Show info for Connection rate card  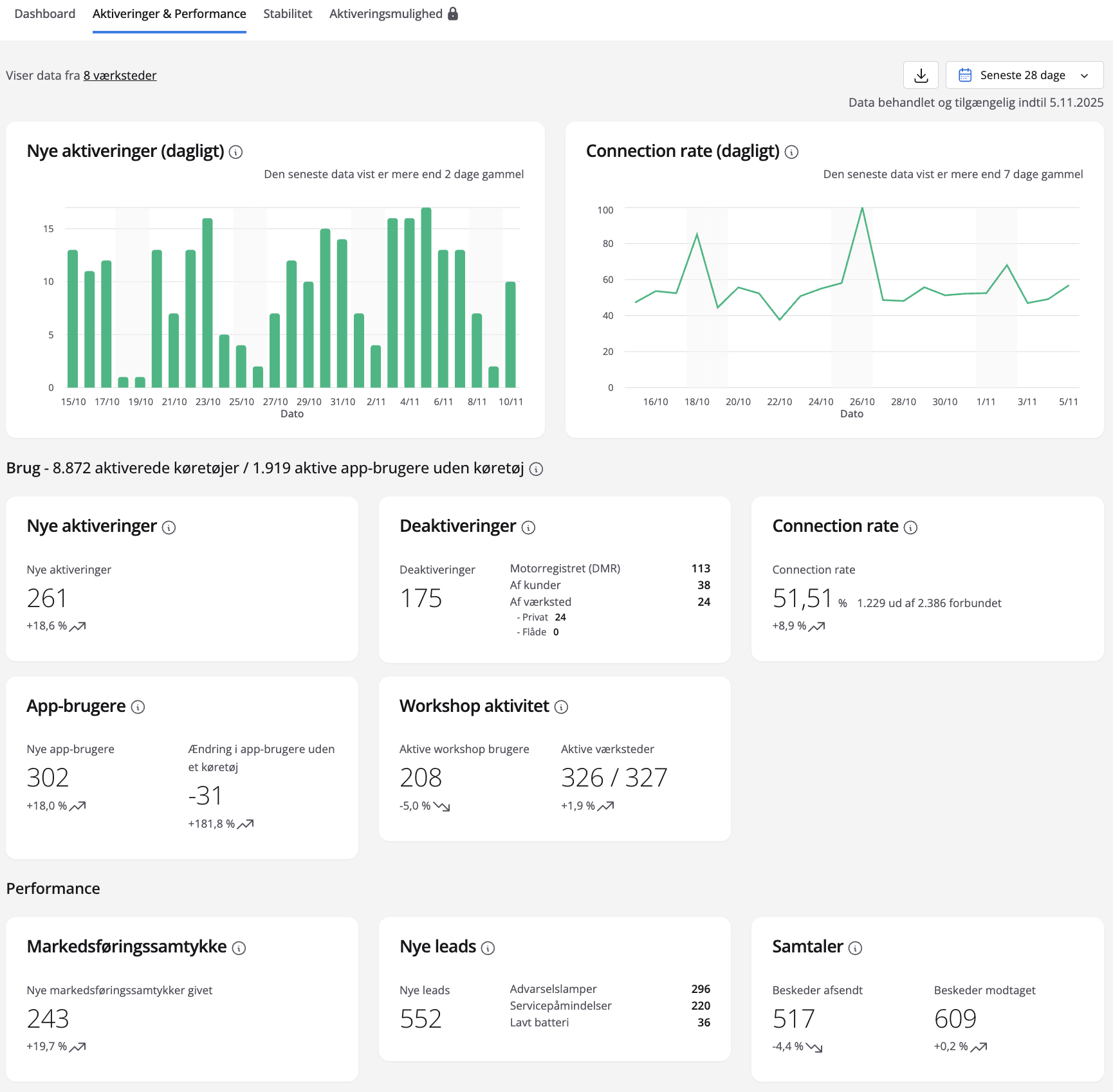pos(910,528)
